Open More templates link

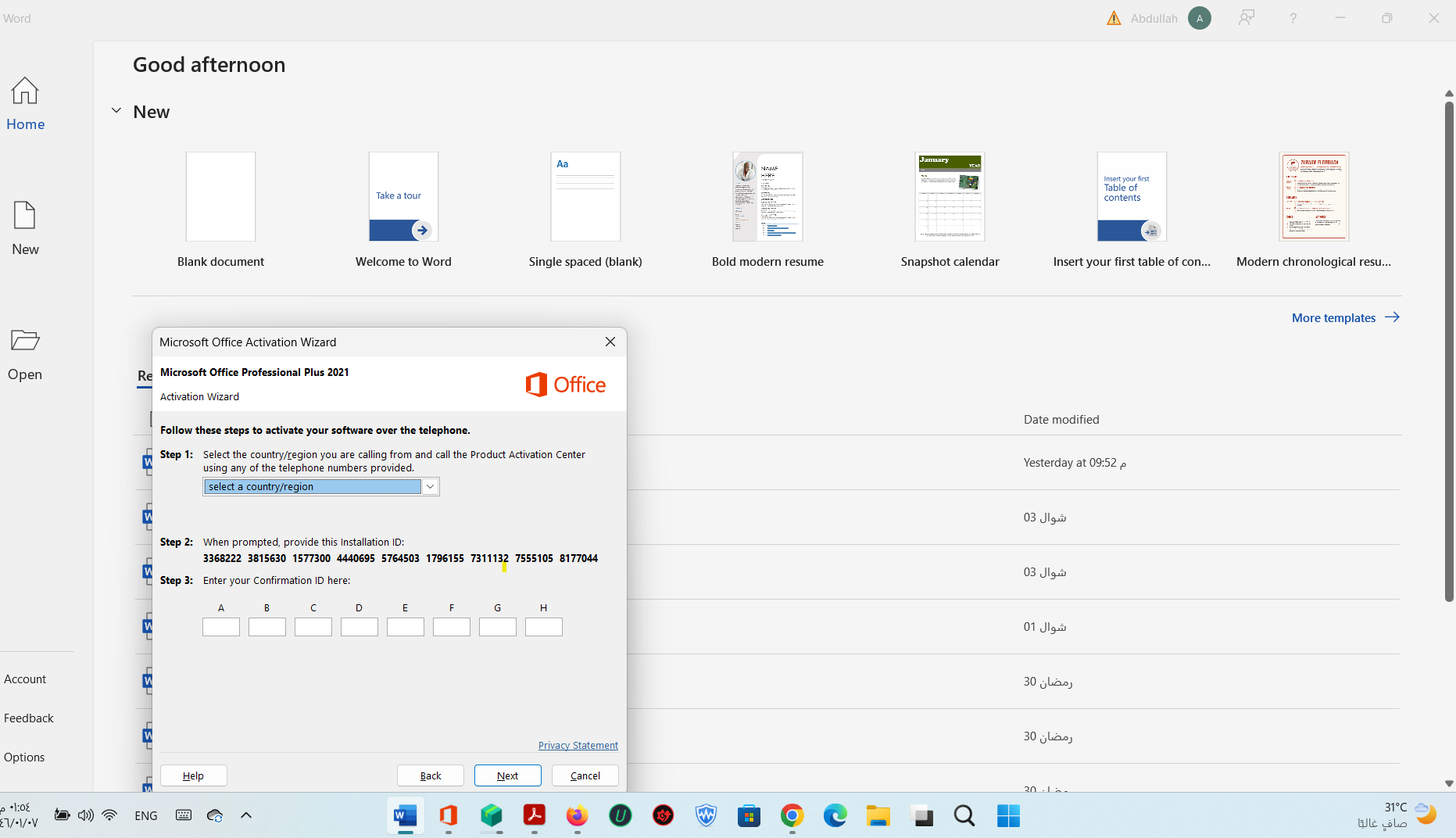1345,317
